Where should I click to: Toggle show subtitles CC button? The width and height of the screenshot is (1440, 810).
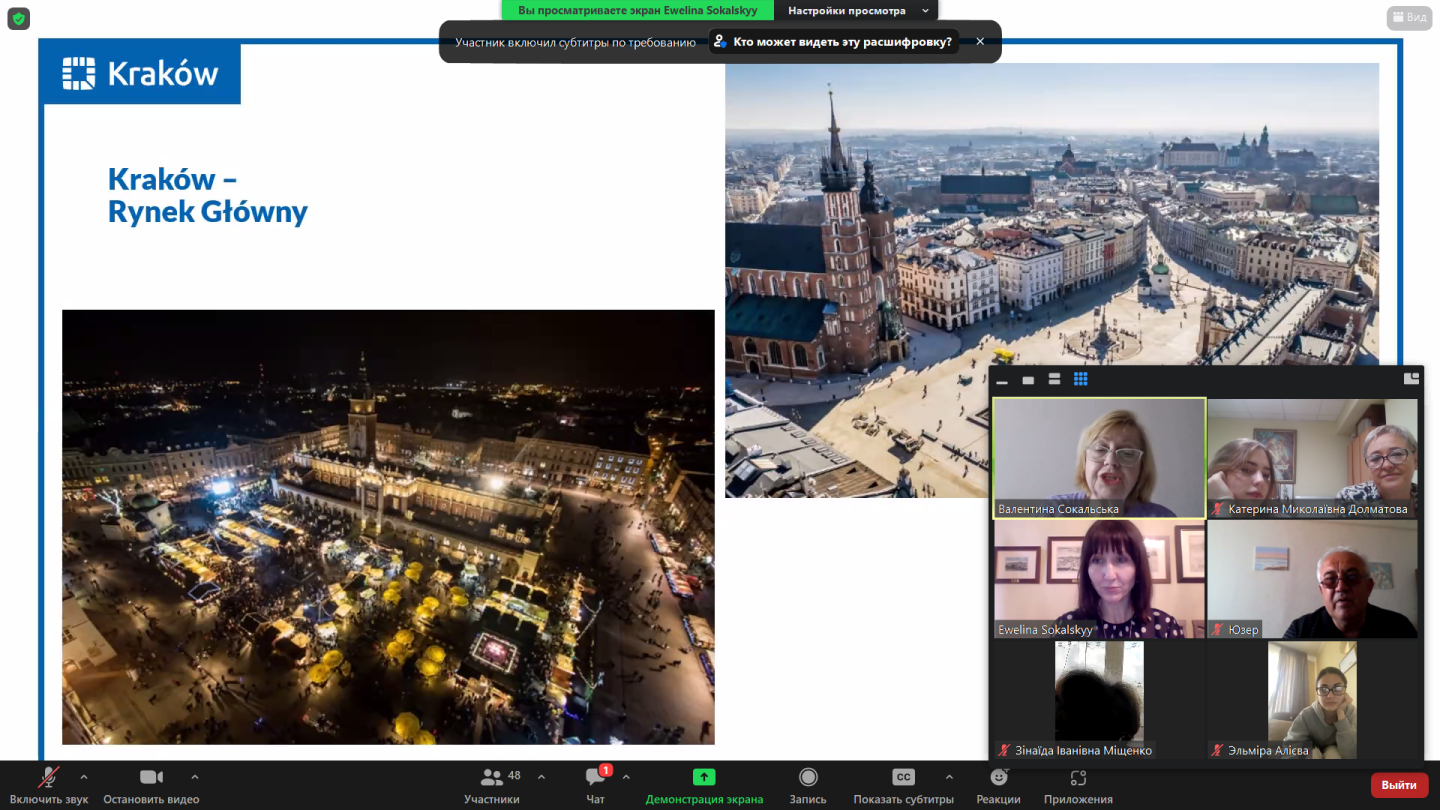pos(903,778)
